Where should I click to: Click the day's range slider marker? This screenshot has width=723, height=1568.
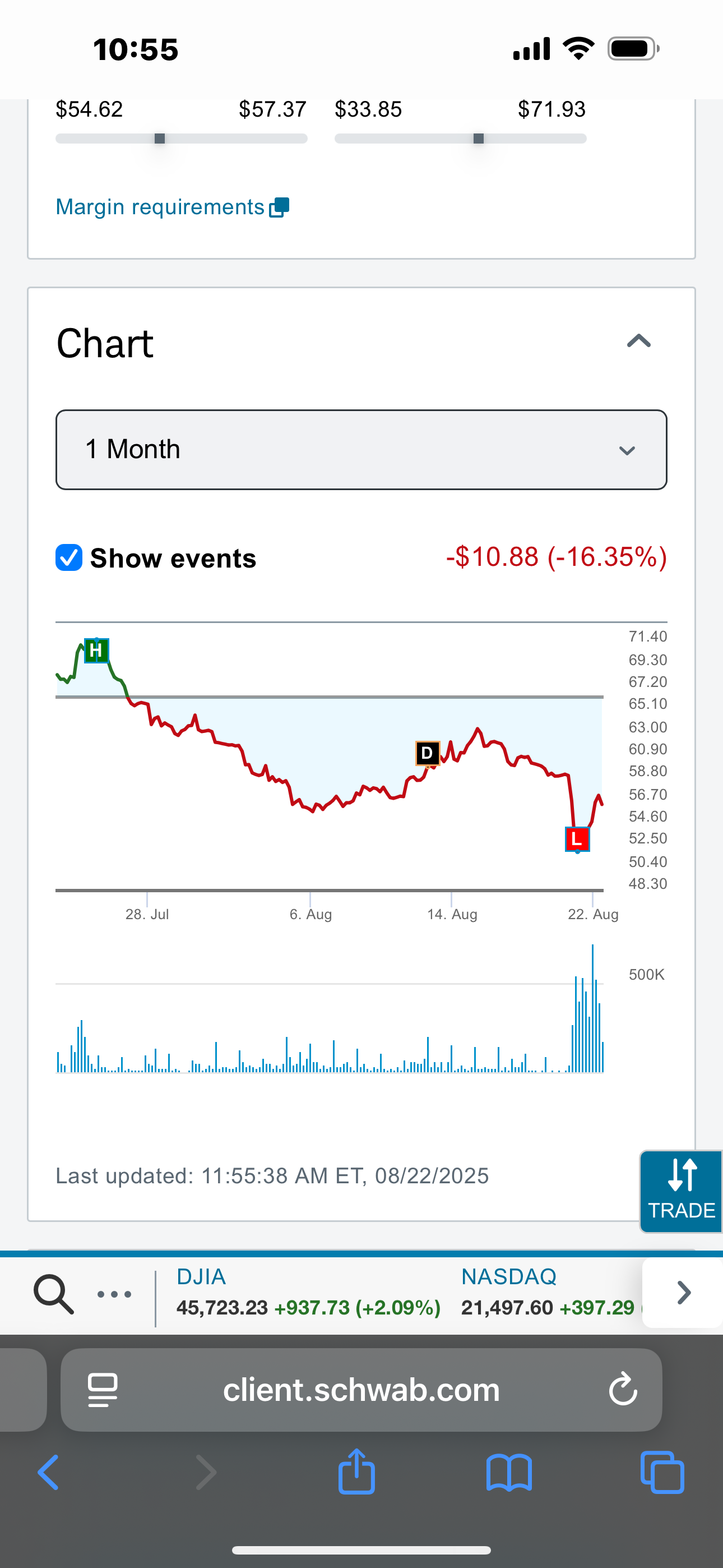[x=159, y=139]
